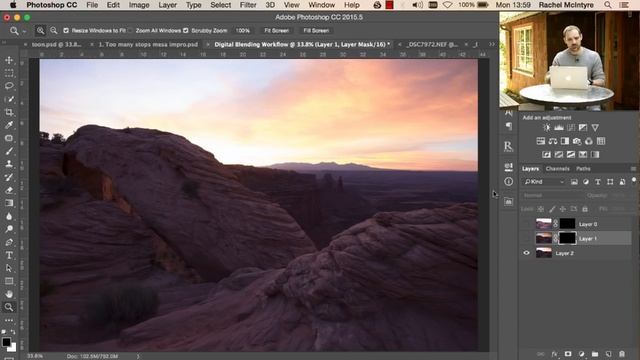The width and height of the screenshot is (640, 360).
Task: Switch to the Channels tab
Action: [x=558, y=169]
